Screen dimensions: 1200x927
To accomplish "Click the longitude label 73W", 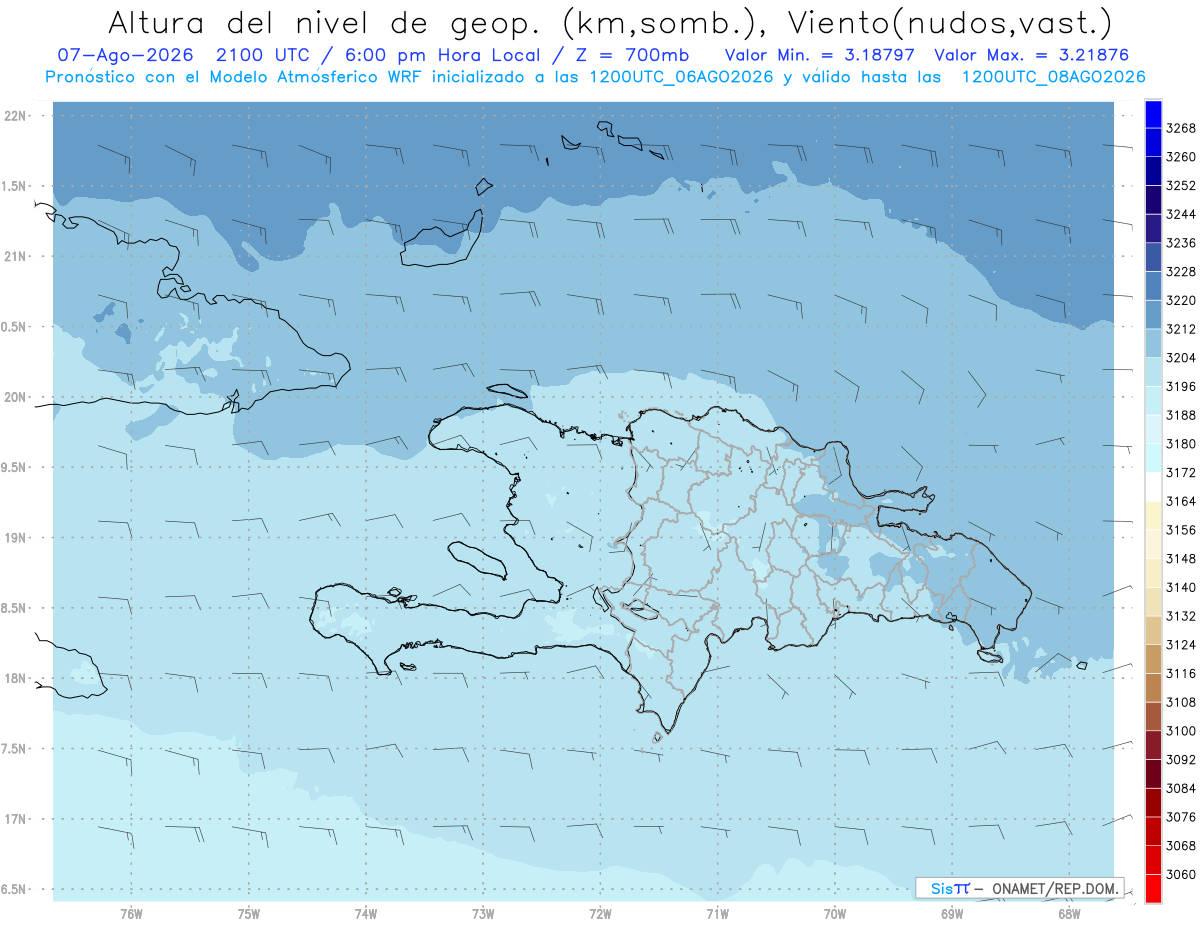I will tap(483, 913).
